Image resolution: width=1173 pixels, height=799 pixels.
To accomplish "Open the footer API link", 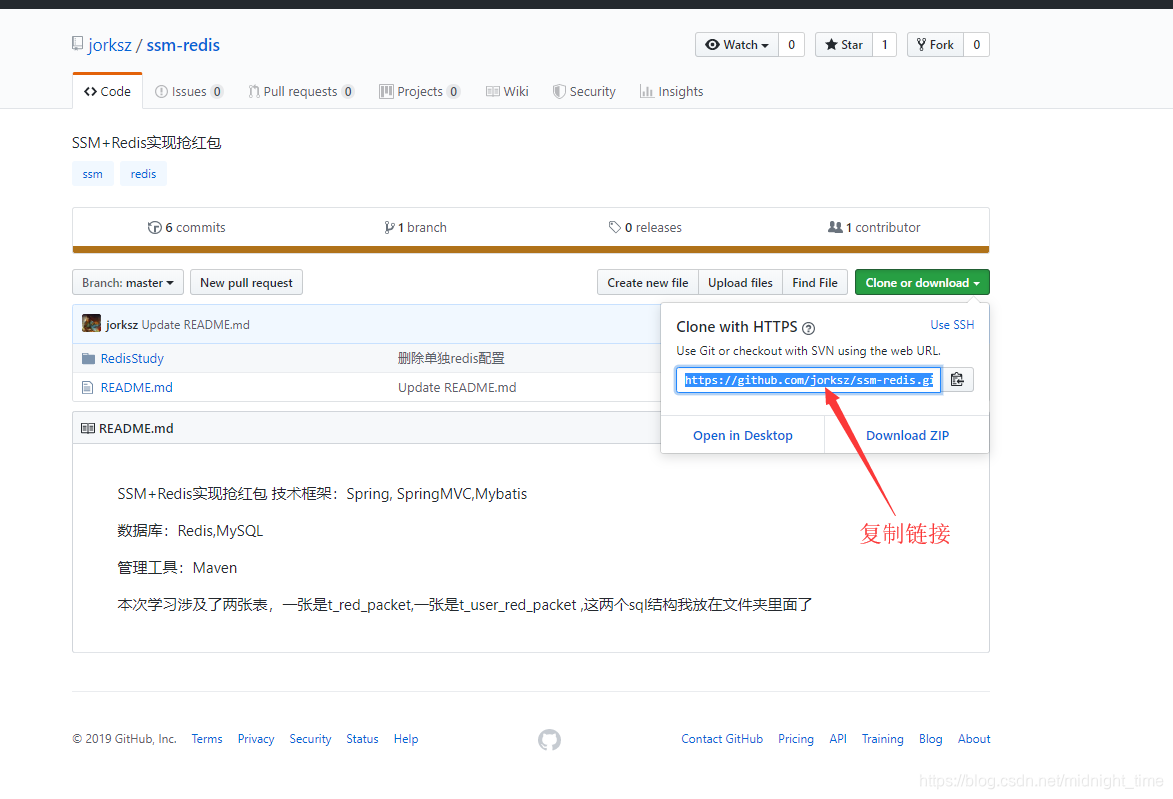I will pos(838,739).
